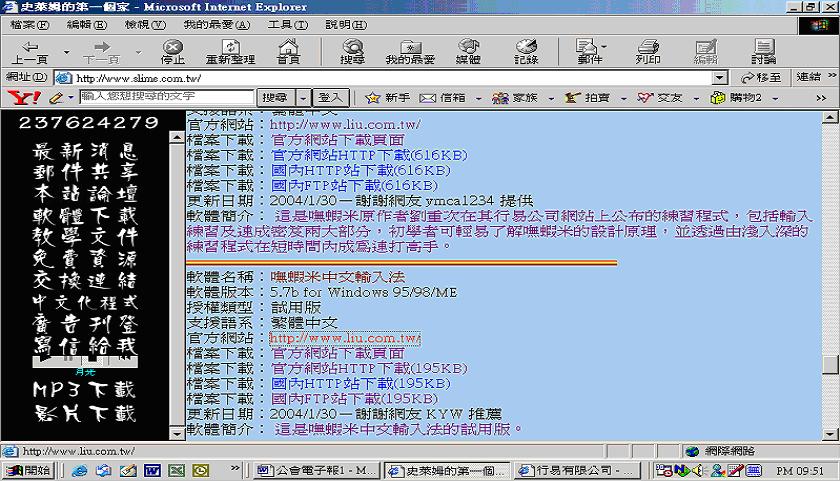Switch to 行易有限公司 taskbar window
840x481 pixels.
(576, 471)
